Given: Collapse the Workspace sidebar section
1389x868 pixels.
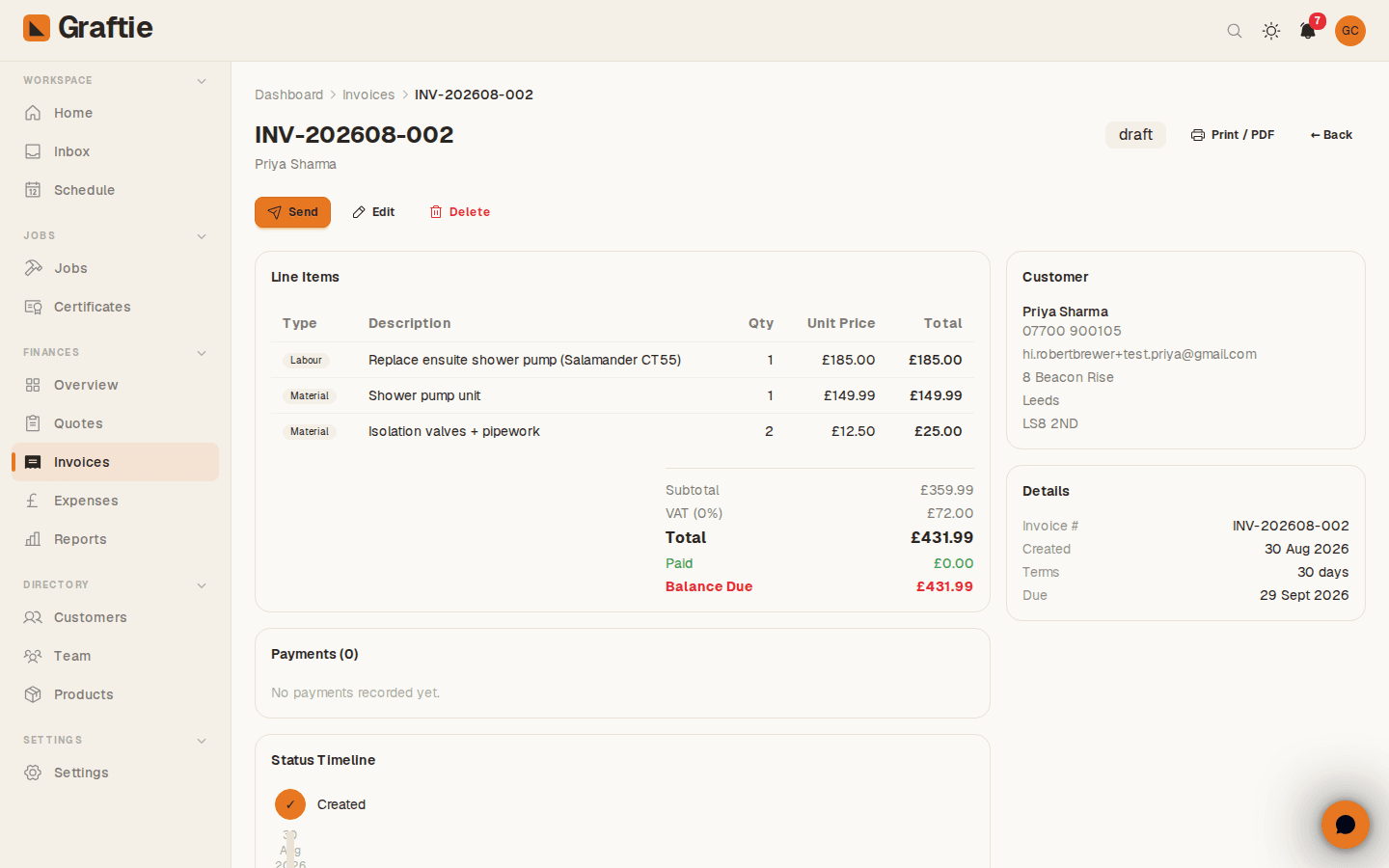Looking at the screenshot, I should pyautogui.click(x=202, y=81).
